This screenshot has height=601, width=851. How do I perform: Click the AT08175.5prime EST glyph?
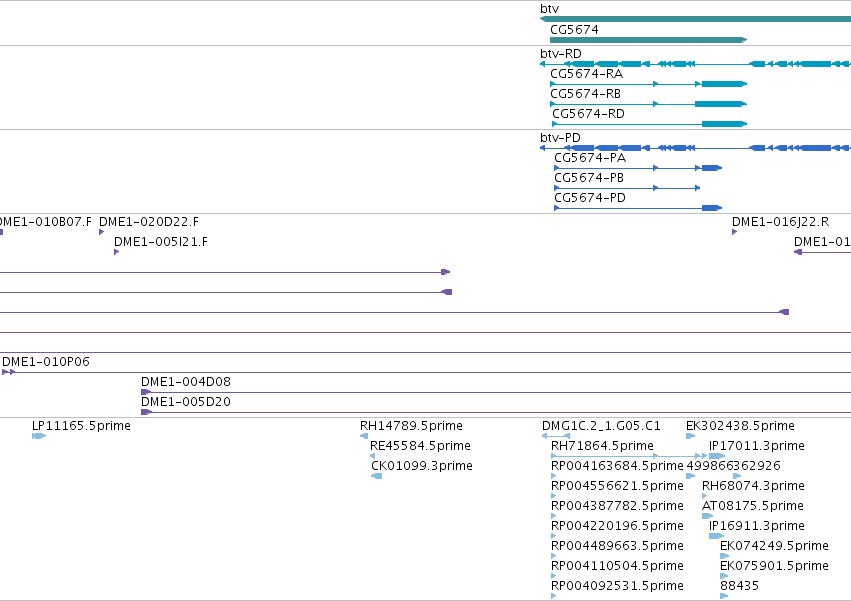[707, 516]
